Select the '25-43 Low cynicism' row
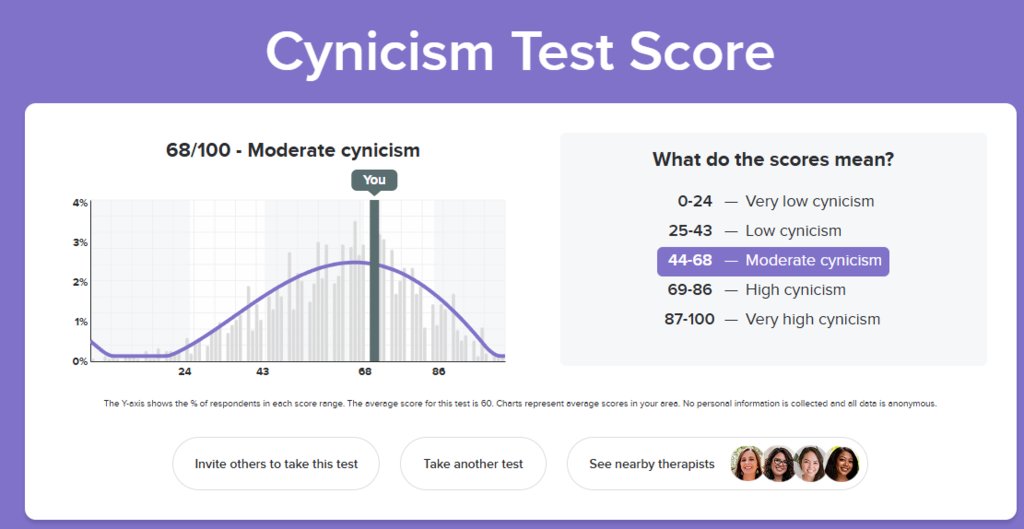1024x529 pixels. (755, 231)
